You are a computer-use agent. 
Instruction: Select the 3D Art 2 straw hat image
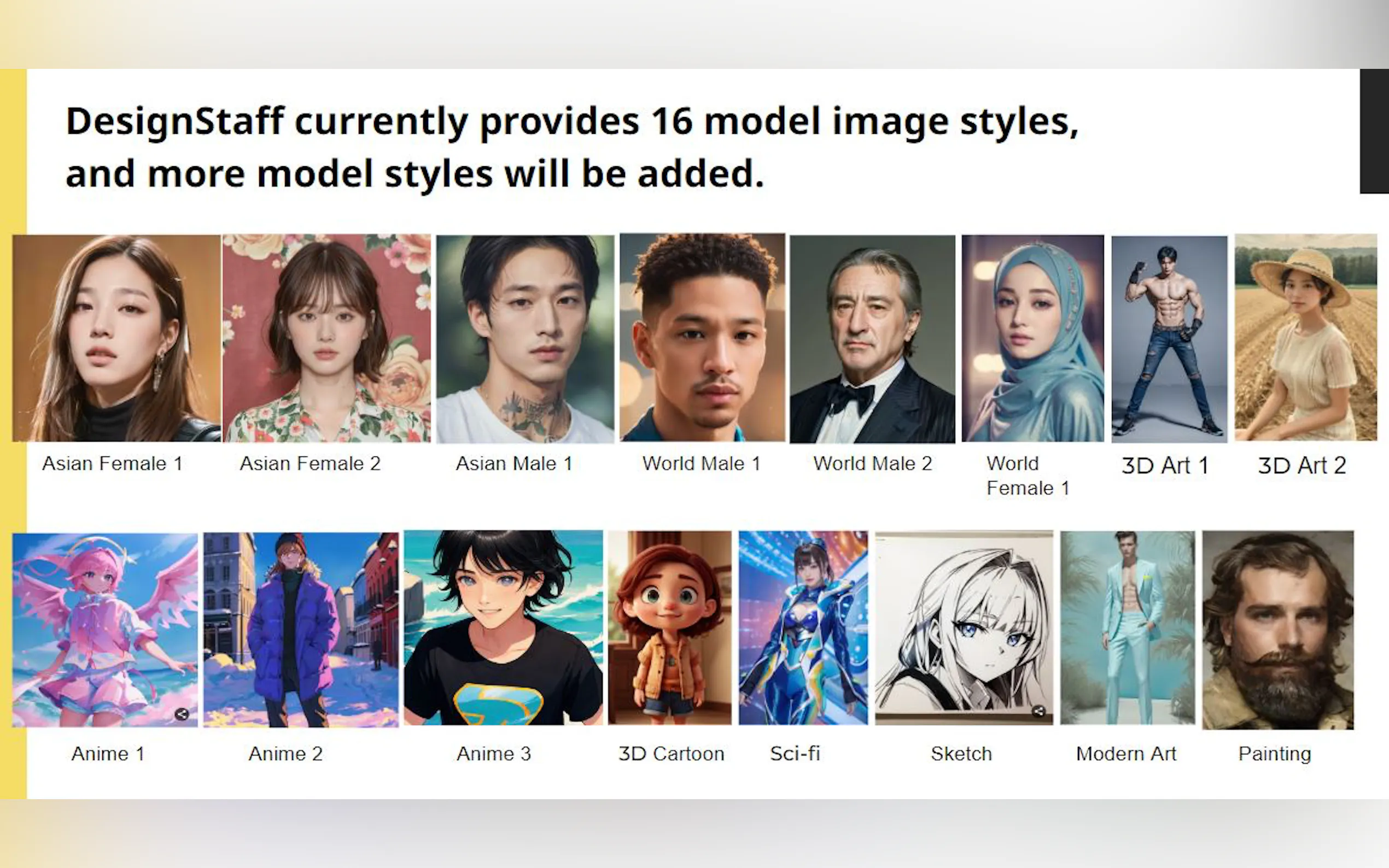click(x=1305, y=338)
